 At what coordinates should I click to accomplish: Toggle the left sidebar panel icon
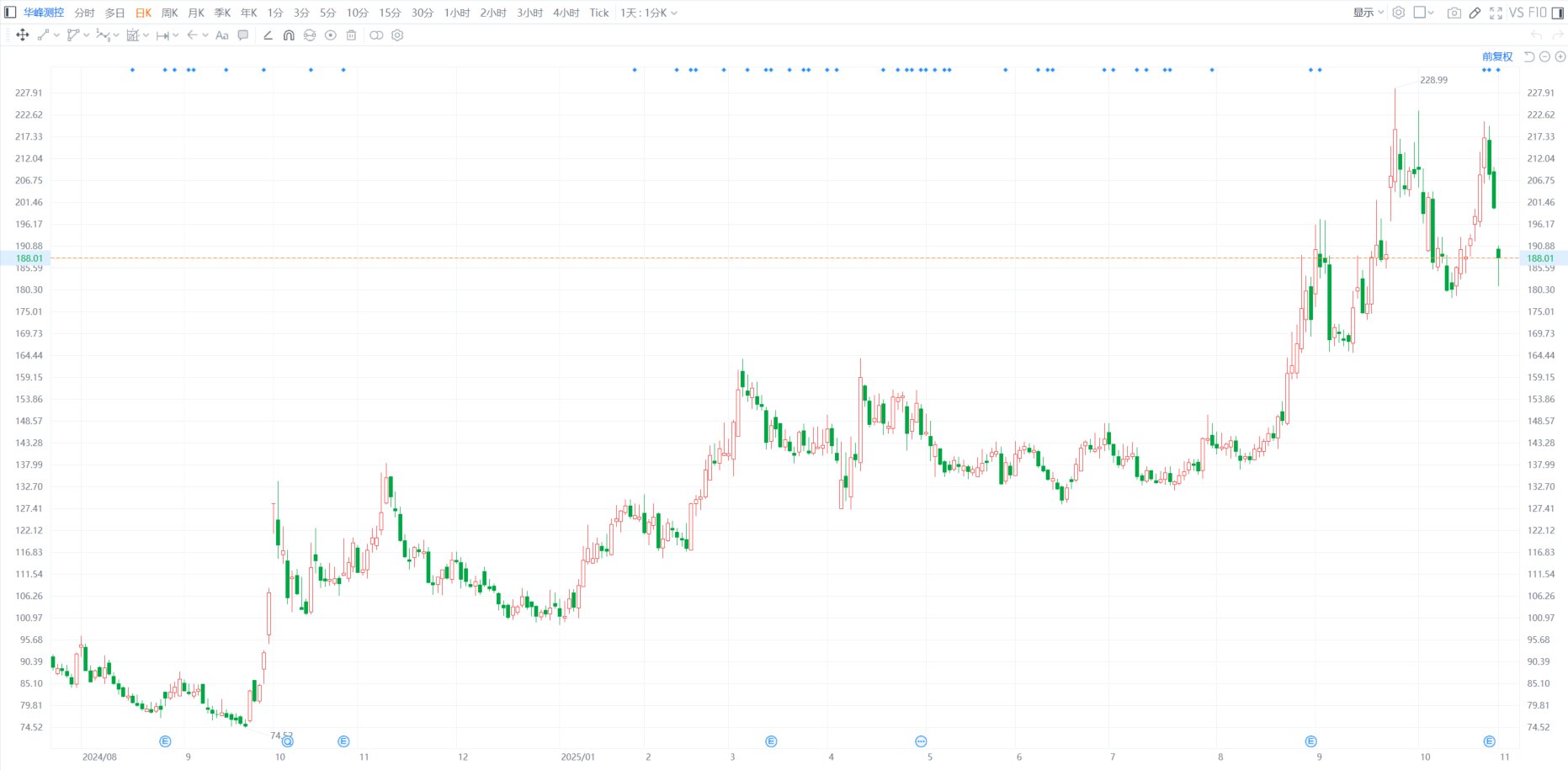pyautogui.click(x=10, y=13)
